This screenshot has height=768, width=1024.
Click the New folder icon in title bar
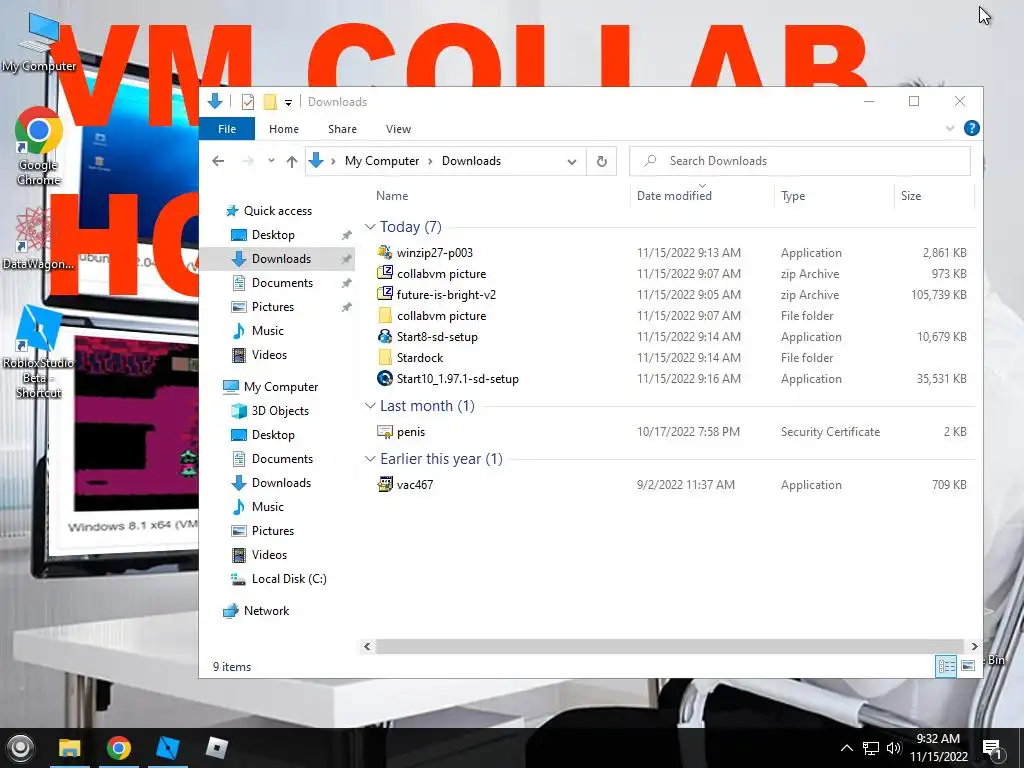270,102
